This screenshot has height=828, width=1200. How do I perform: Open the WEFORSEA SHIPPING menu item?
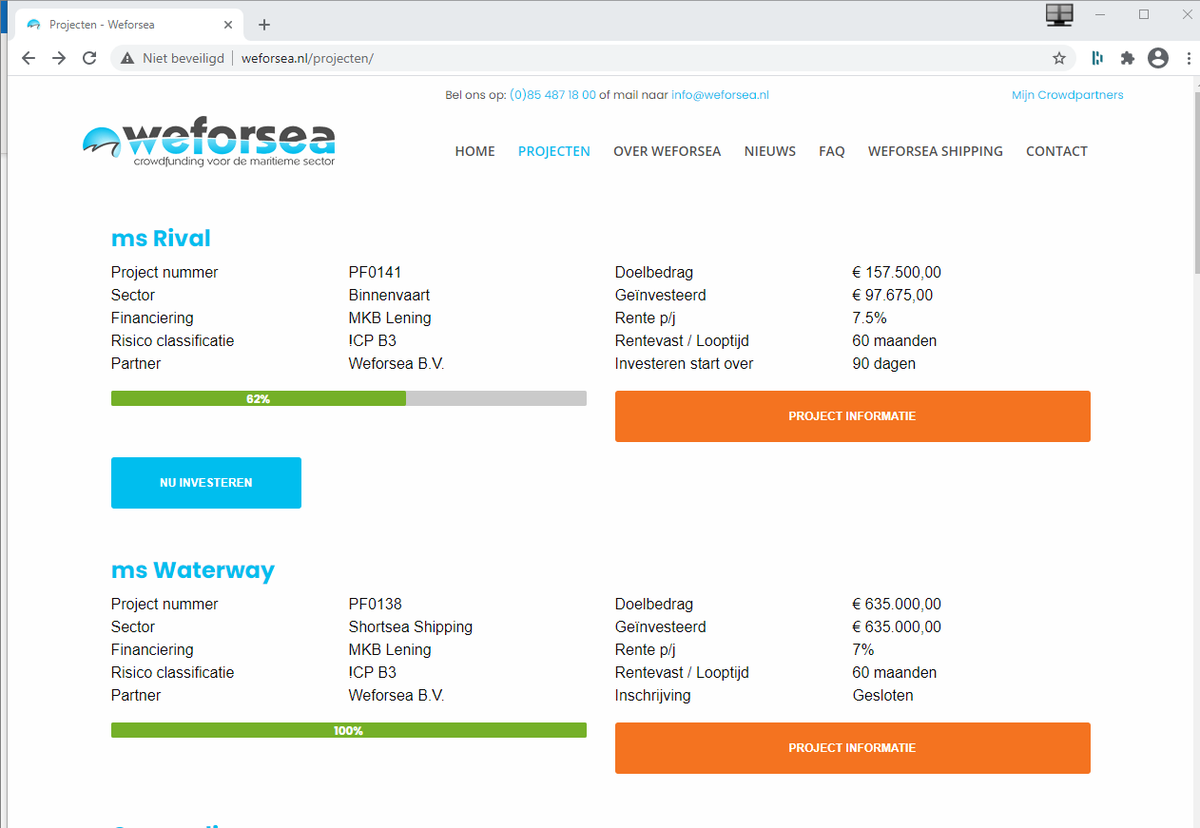[935, 151]
